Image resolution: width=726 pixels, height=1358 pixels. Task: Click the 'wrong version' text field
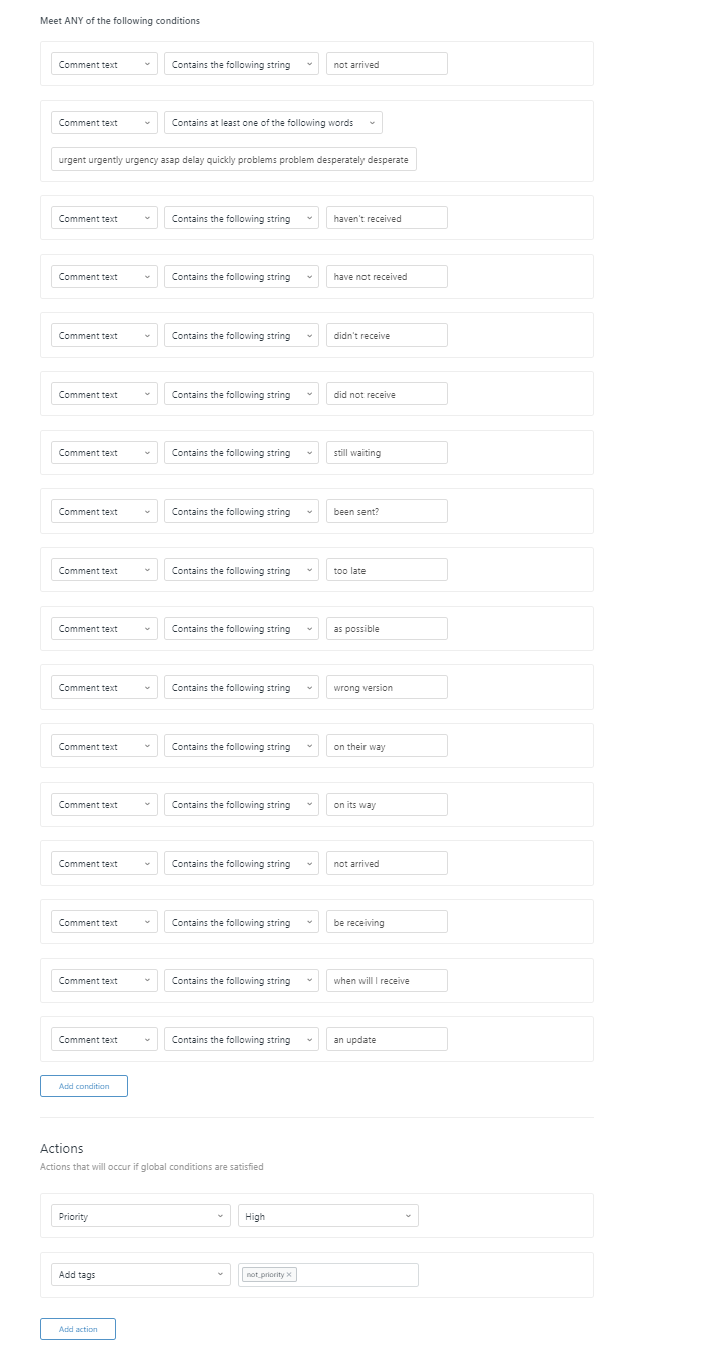(x=386, y=688)
